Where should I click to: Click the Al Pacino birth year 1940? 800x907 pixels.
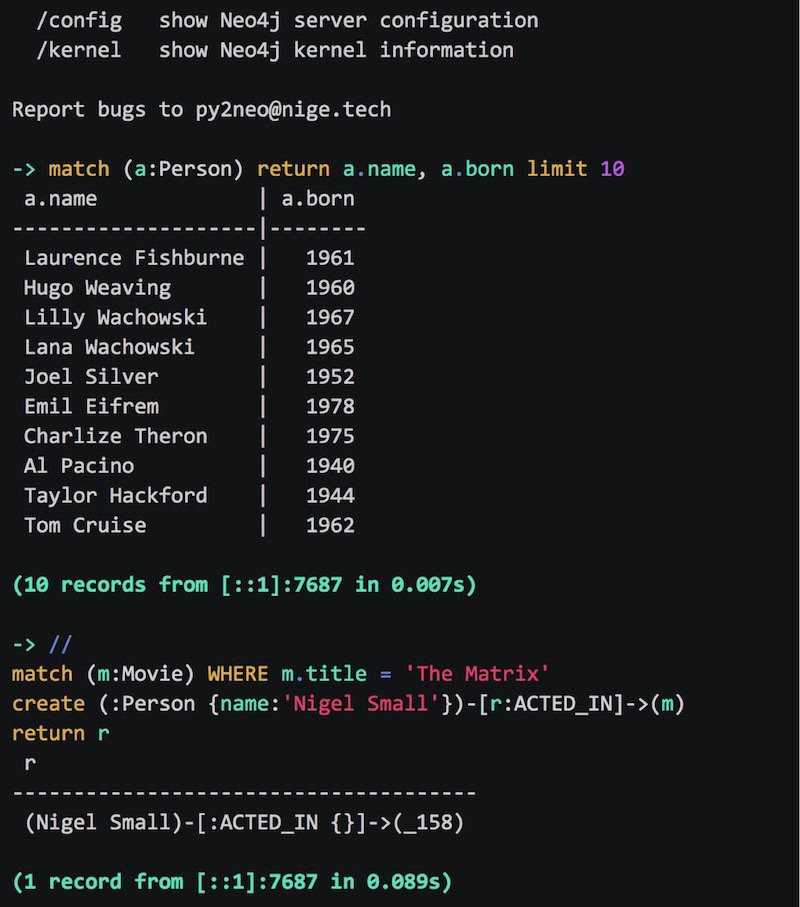(330, 466)
